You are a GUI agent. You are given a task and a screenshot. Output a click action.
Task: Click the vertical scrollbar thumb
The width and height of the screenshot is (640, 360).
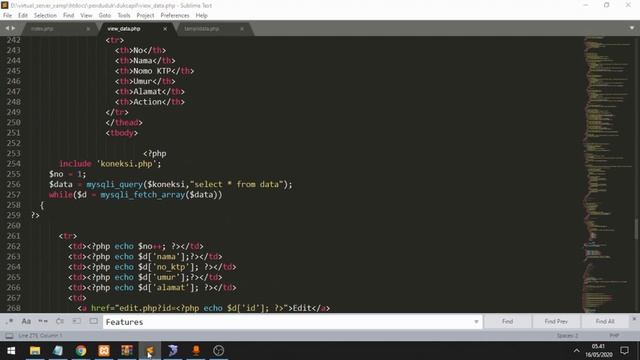tap(636, 229)
